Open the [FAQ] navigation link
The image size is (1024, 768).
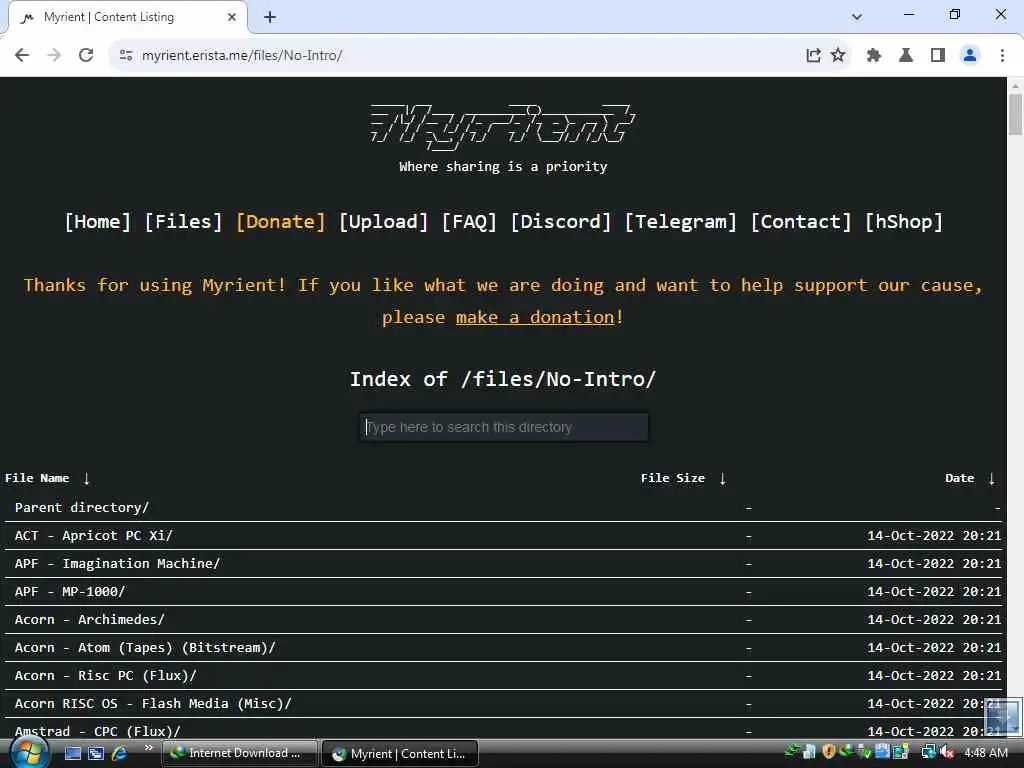point(469,221)
